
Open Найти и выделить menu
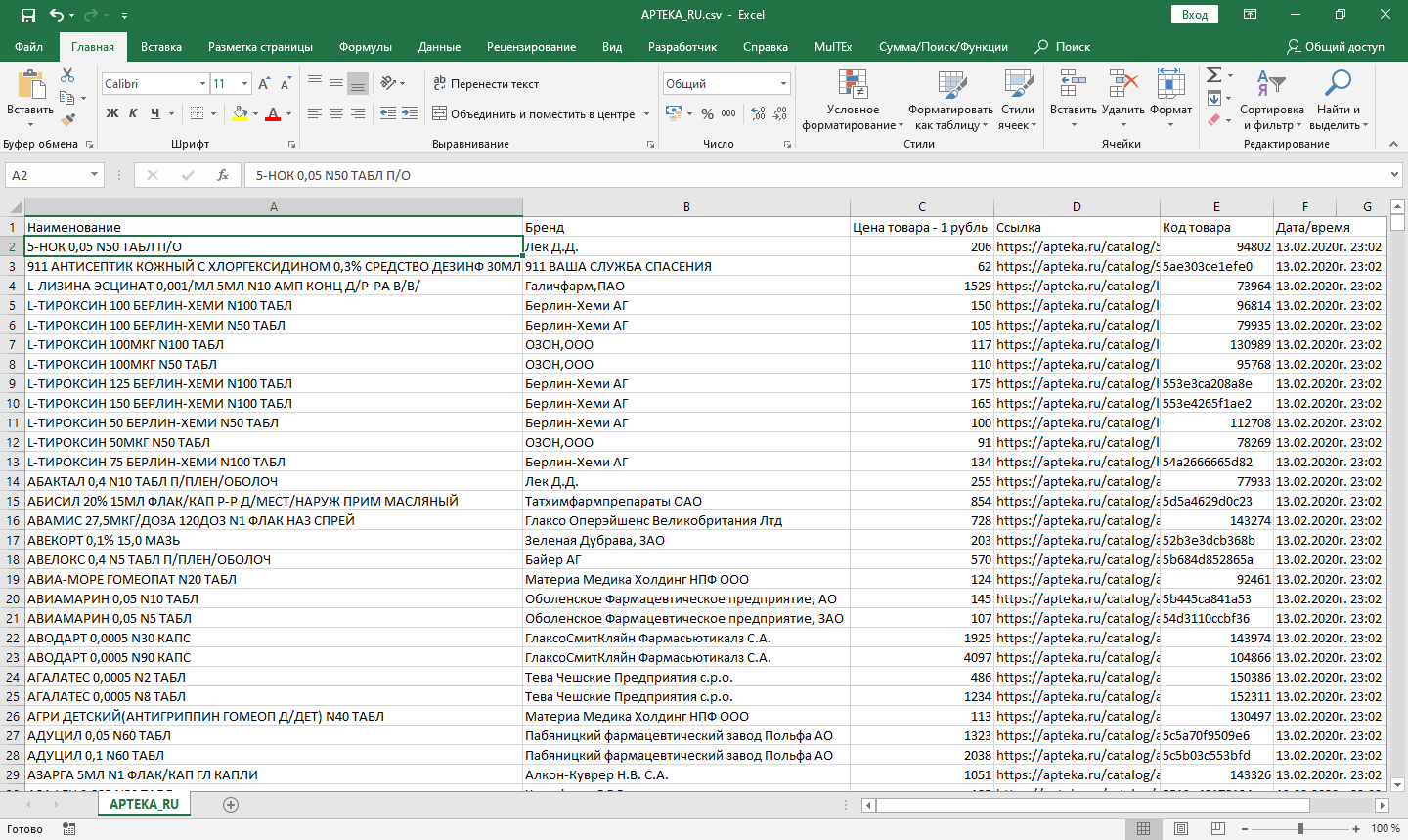(x=1339, y=101)
